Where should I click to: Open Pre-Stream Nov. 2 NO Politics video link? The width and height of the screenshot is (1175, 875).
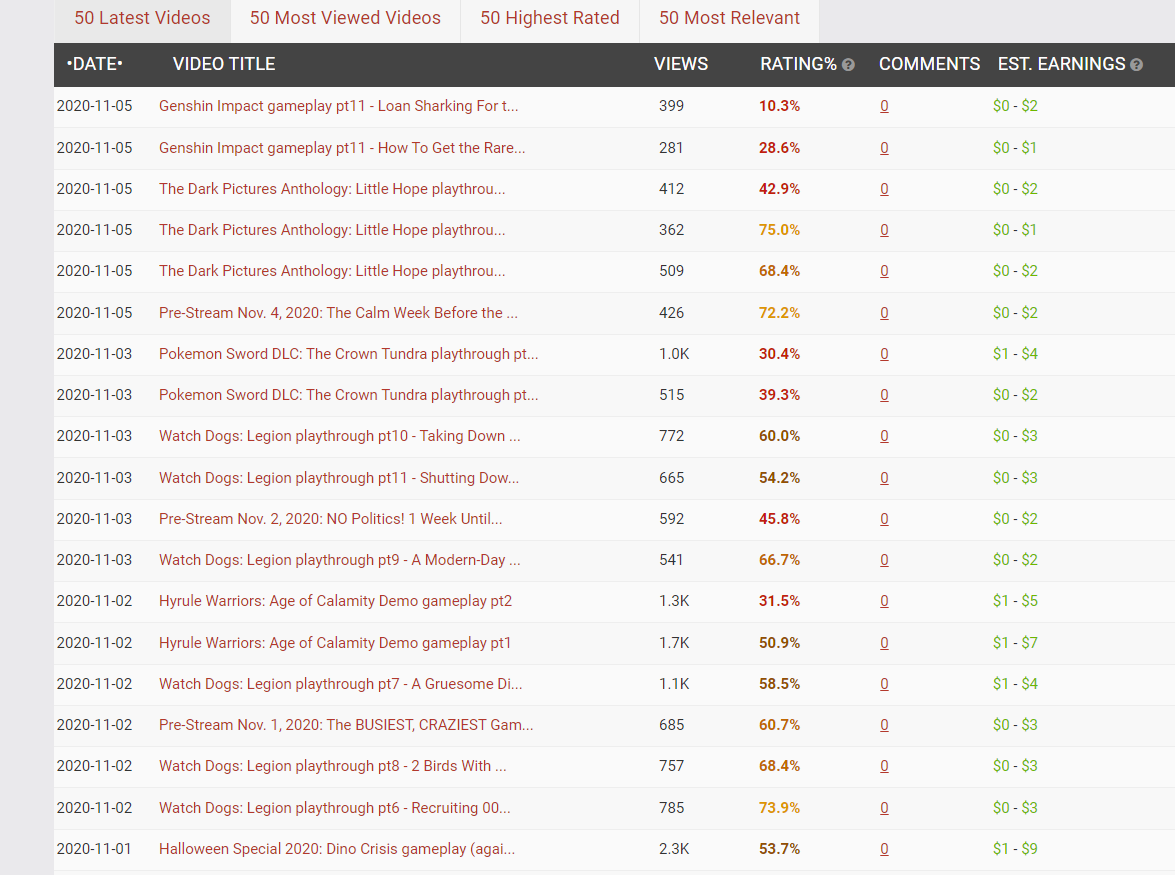[330, 519]
